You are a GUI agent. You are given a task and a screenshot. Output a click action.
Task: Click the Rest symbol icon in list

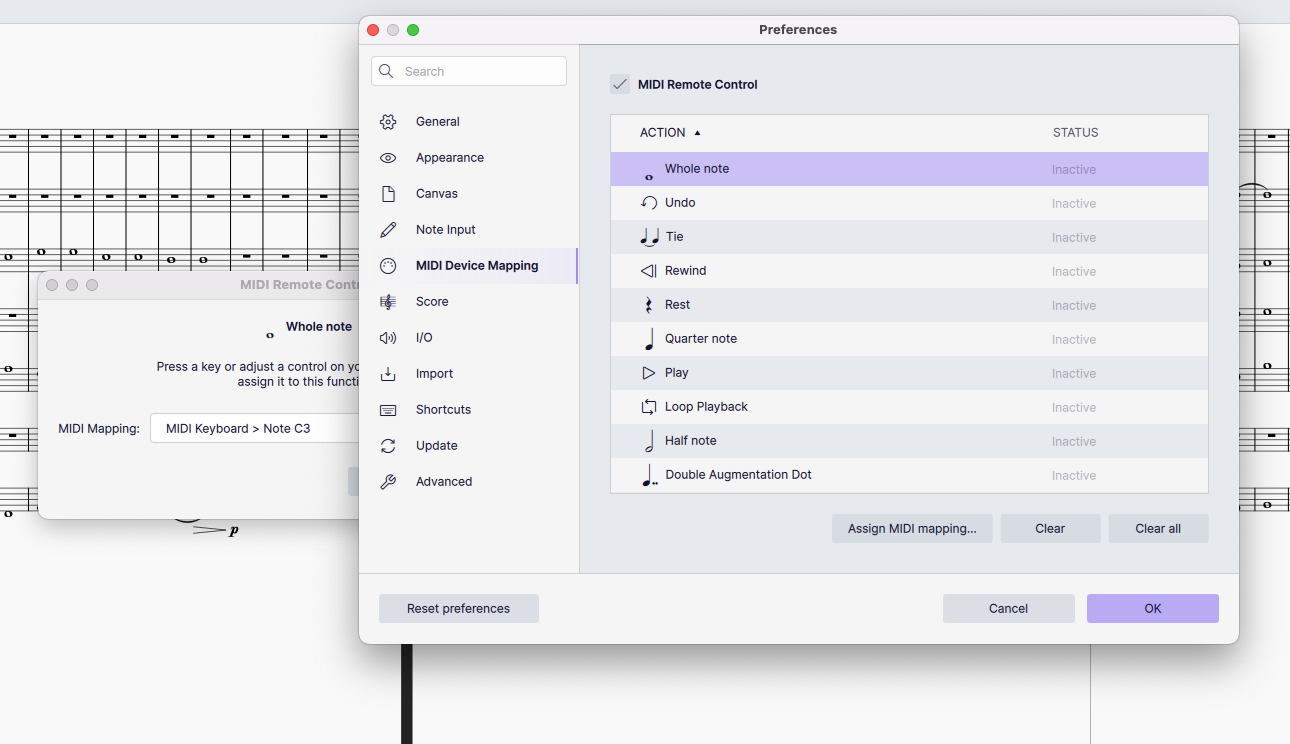click(649, 305)
